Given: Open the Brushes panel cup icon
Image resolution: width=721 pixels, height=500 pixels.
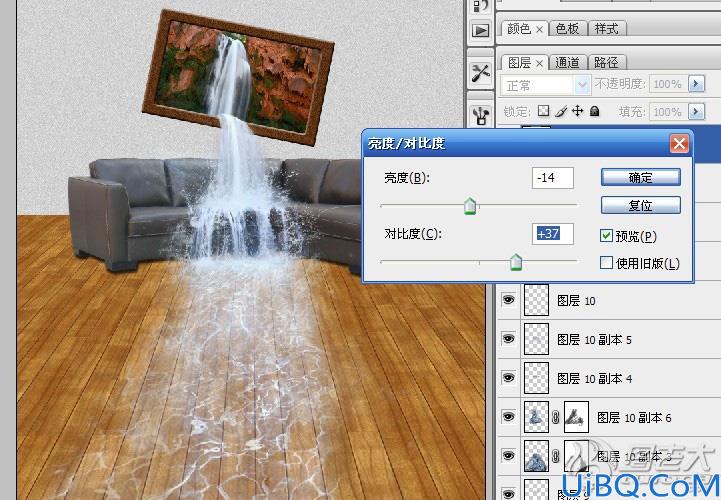Looking at the screenshot, I should [481, 115].
